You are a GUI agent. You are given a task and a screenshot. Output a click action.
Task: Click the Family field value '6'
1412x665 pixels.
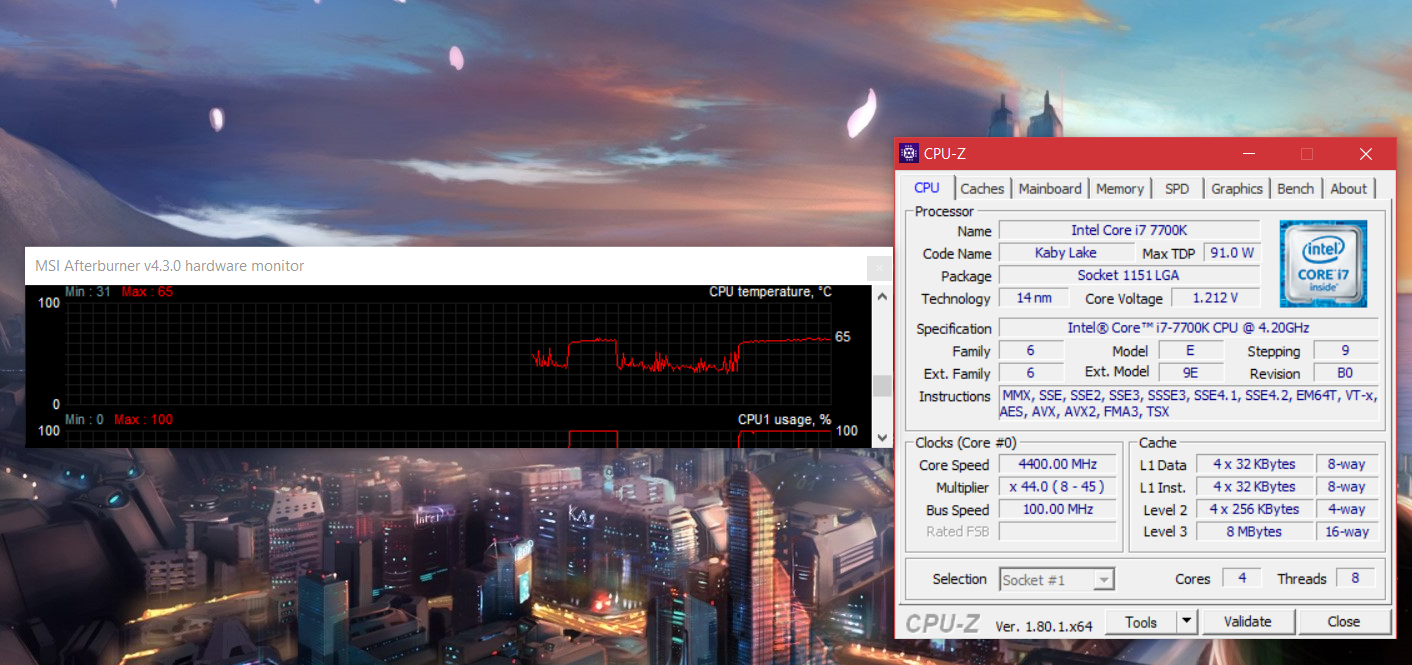click(1031, 351)
